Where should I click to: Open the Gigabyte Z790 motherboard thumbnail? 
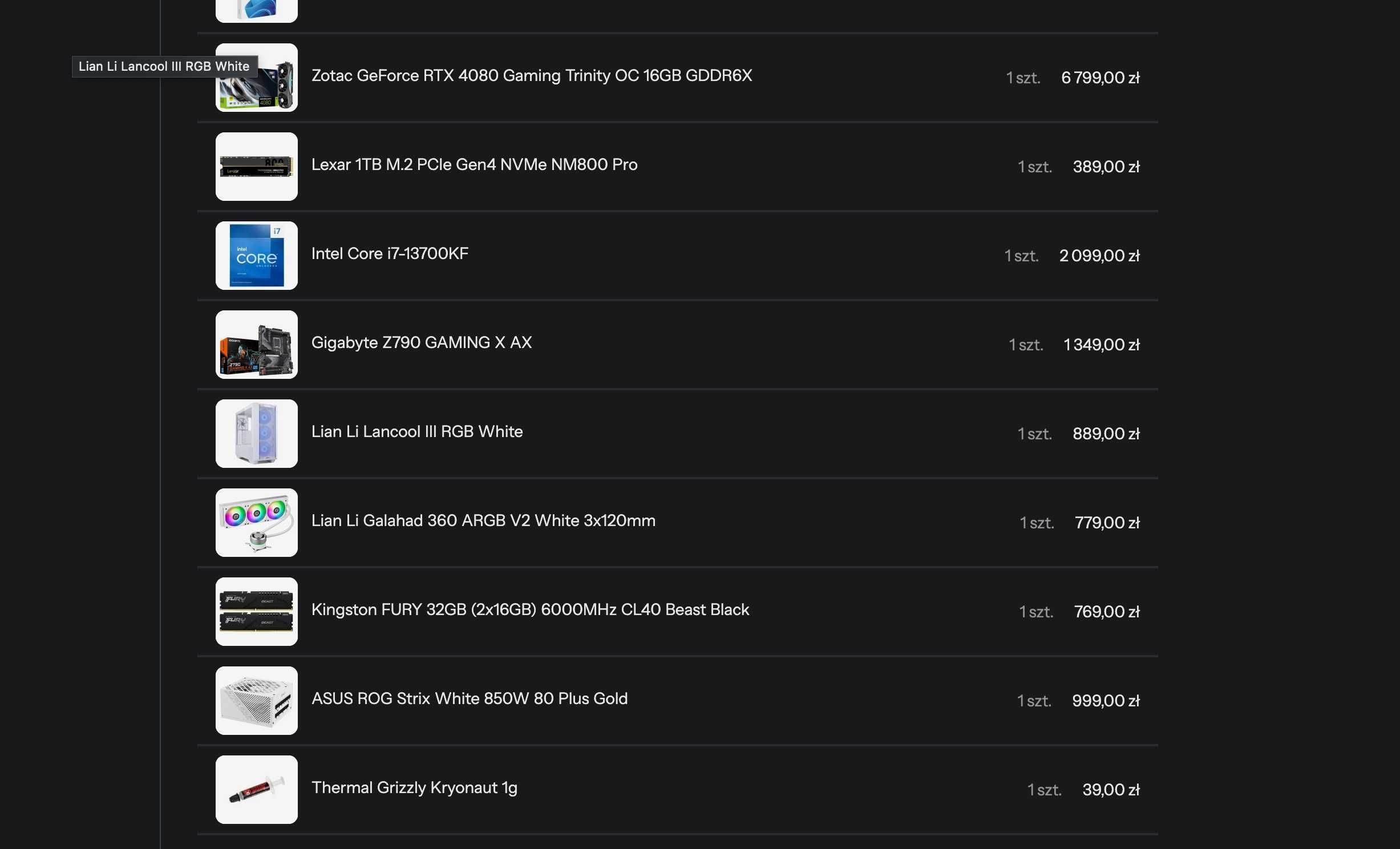pyautogui.click(x=256, y=345)
